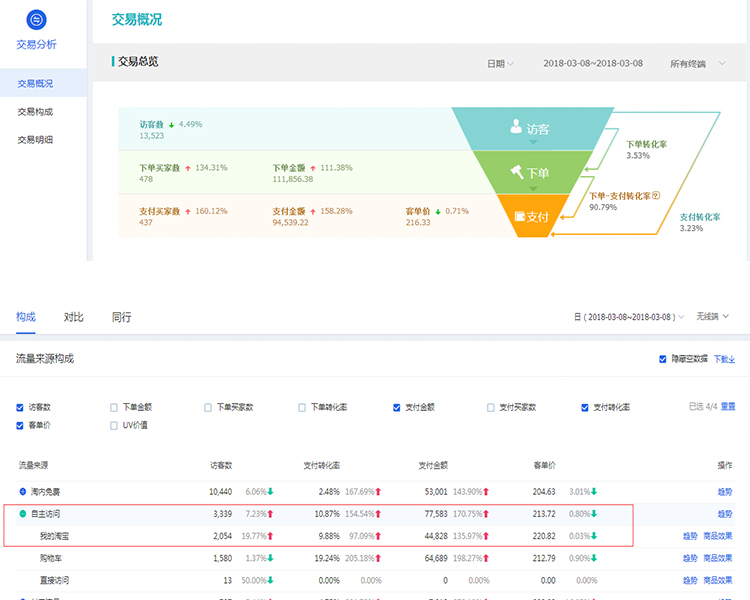Screen dimensions: 750x600
Task: Click the 支付金额 value 94,539.22
Action: (290, 222)
